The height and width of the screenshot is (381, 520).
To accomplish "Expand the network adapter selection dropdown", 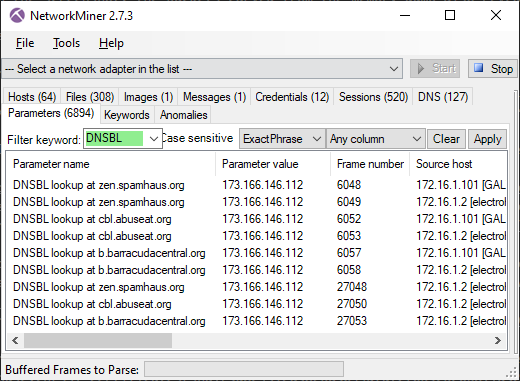I will (x=394, y=69).
